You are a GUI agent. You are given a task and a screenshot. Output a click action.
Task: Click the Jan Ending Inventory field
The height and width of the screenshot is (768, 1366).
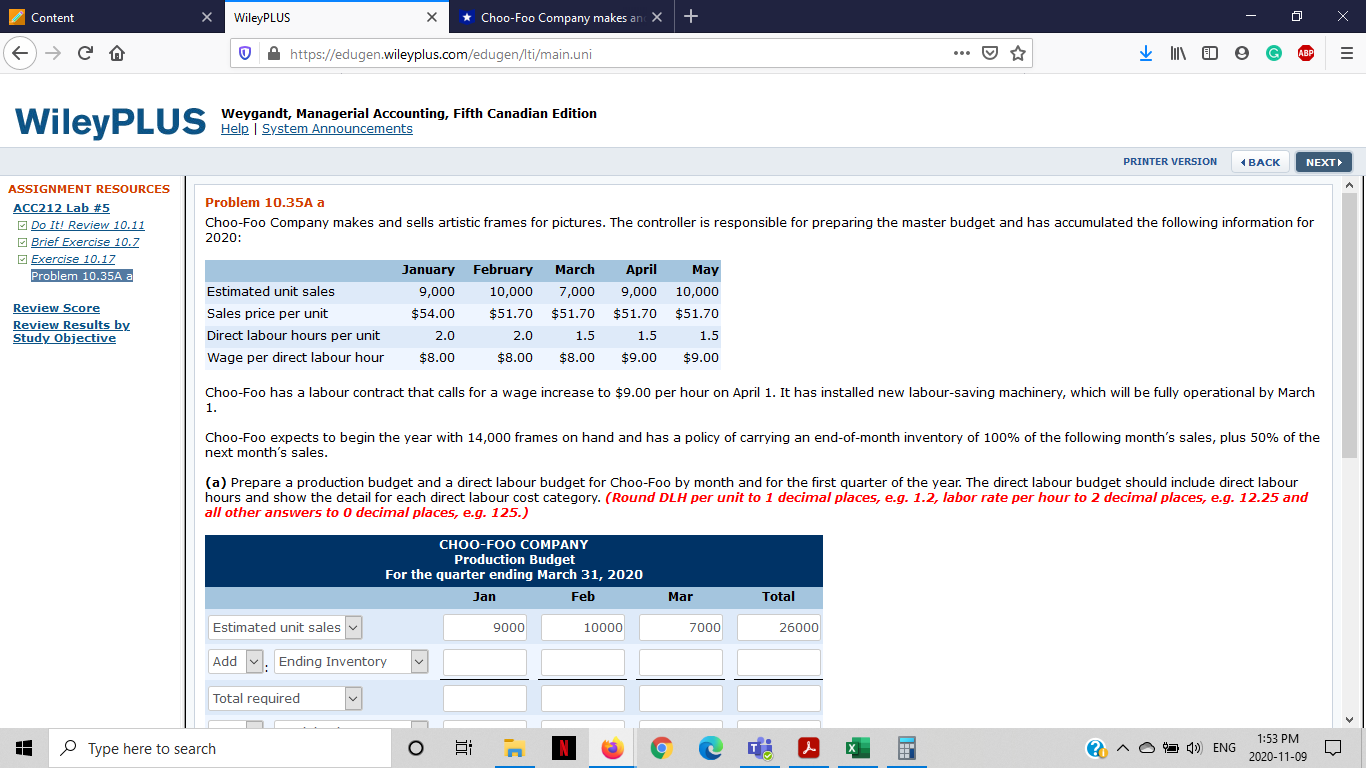point(485,662)
